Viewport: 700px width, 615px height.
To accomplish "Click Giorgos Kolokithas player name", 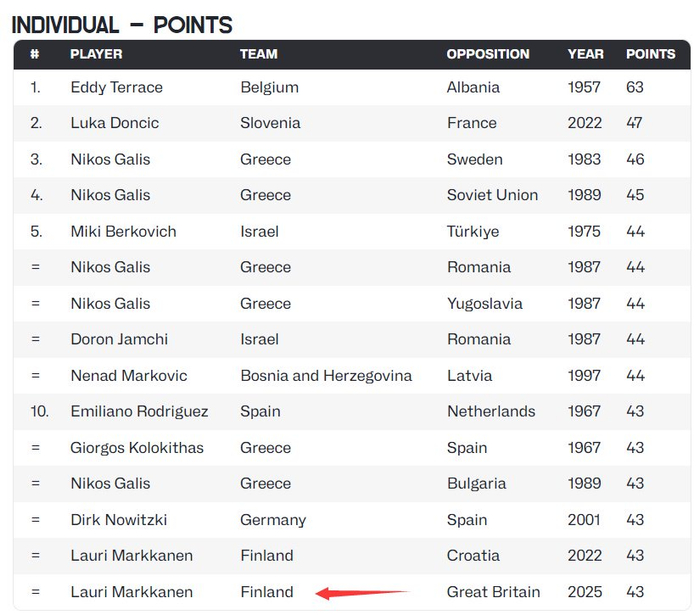I will 137,447.
